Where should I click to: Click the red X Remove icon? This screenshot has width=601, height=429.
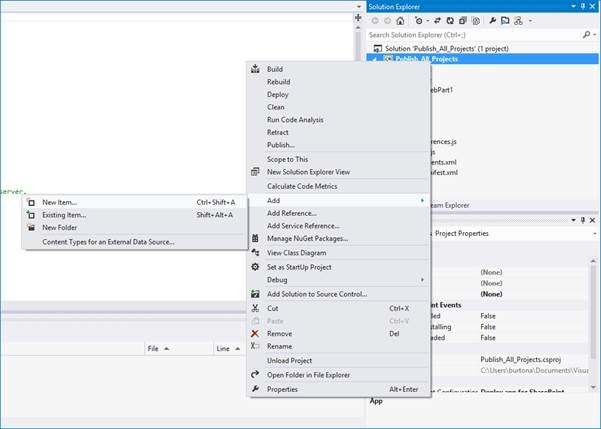[255, 334]
